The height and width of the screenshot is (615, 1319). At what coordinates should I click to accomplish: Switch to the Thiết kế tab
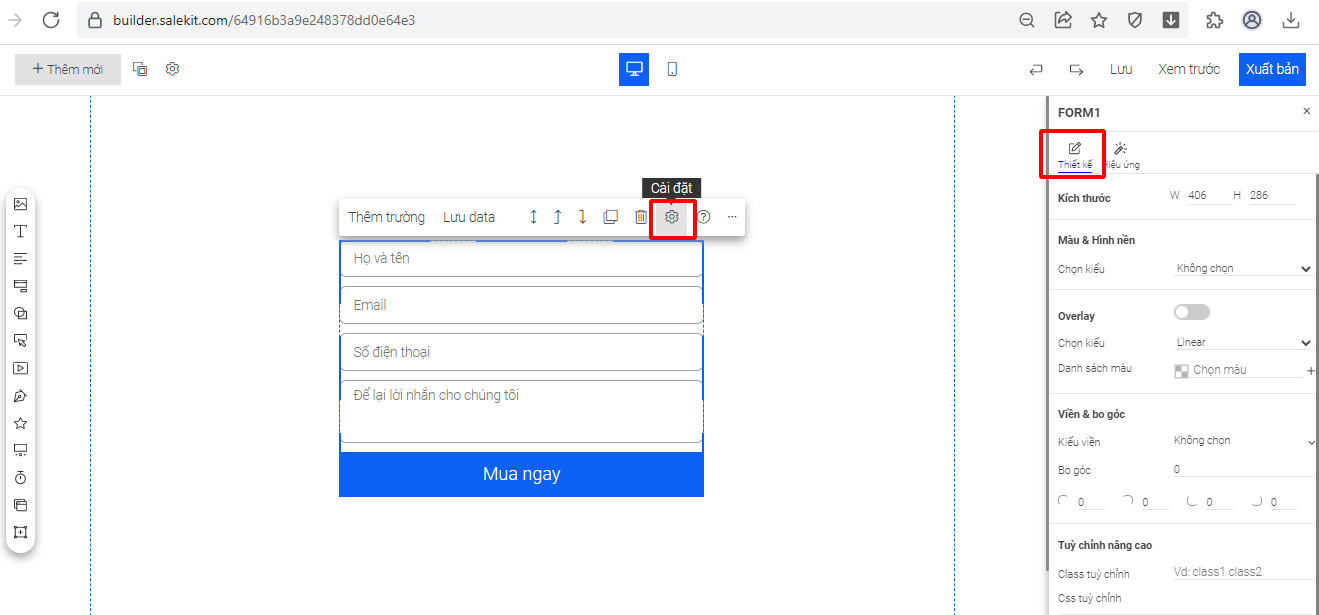click(1075, 155)
